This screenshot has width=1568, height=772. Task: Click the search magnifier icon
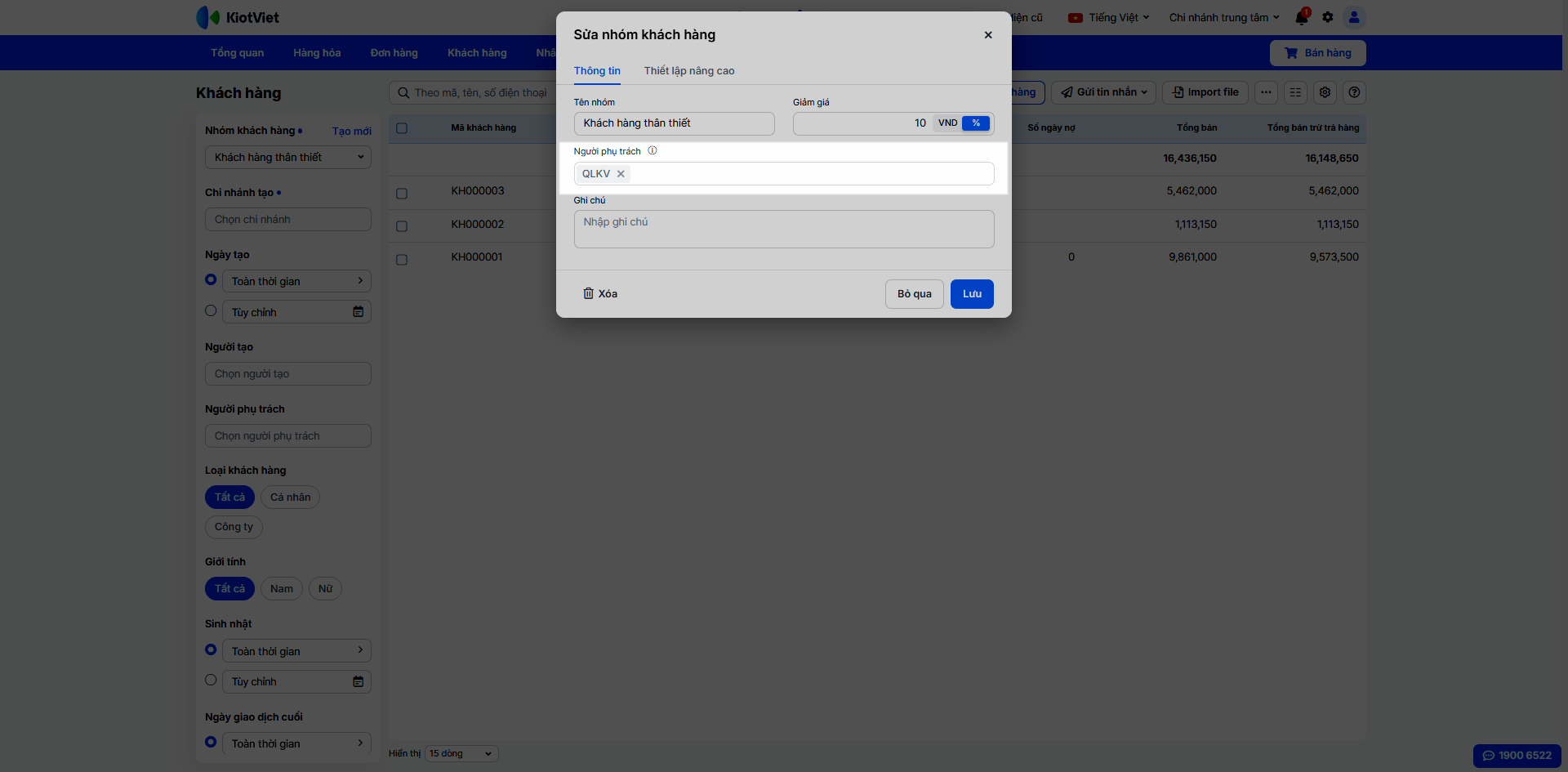coord(403,93)
